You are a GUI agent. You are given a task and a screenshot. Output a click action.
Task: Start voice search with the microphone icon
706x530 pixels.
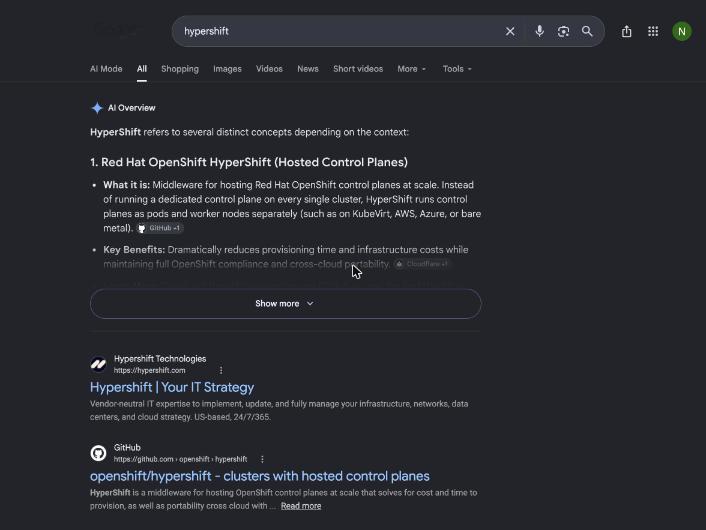(x=539, y=31)
